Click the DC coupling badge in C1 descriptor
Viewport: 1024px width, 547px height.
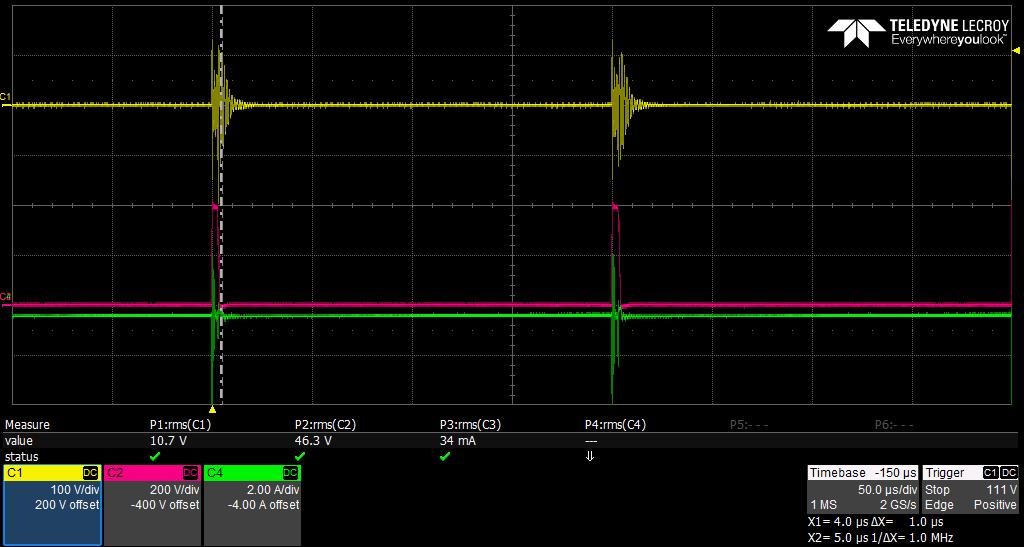(90, 473)
